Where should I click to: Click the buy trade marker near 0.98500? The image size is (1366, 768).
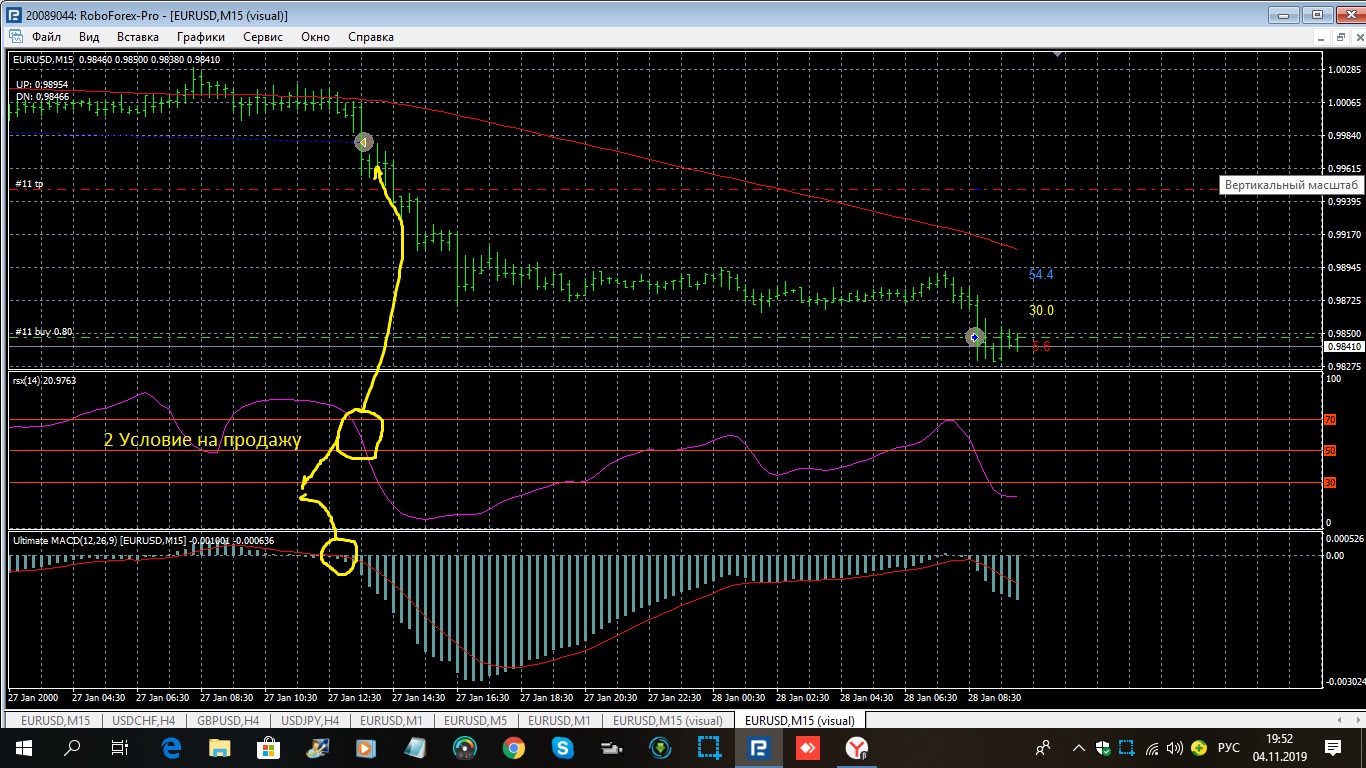coord(975,337)
